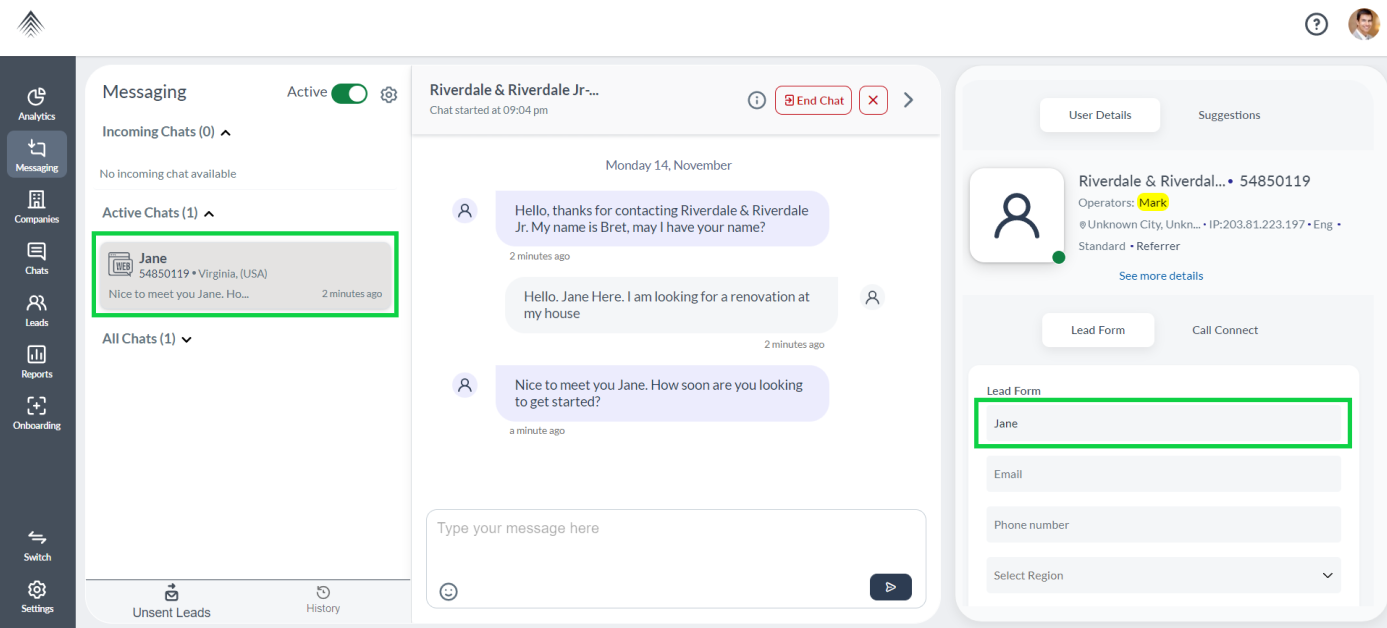
Task: Open the emoji picker in message box
Action: click(x=449, y=591)
